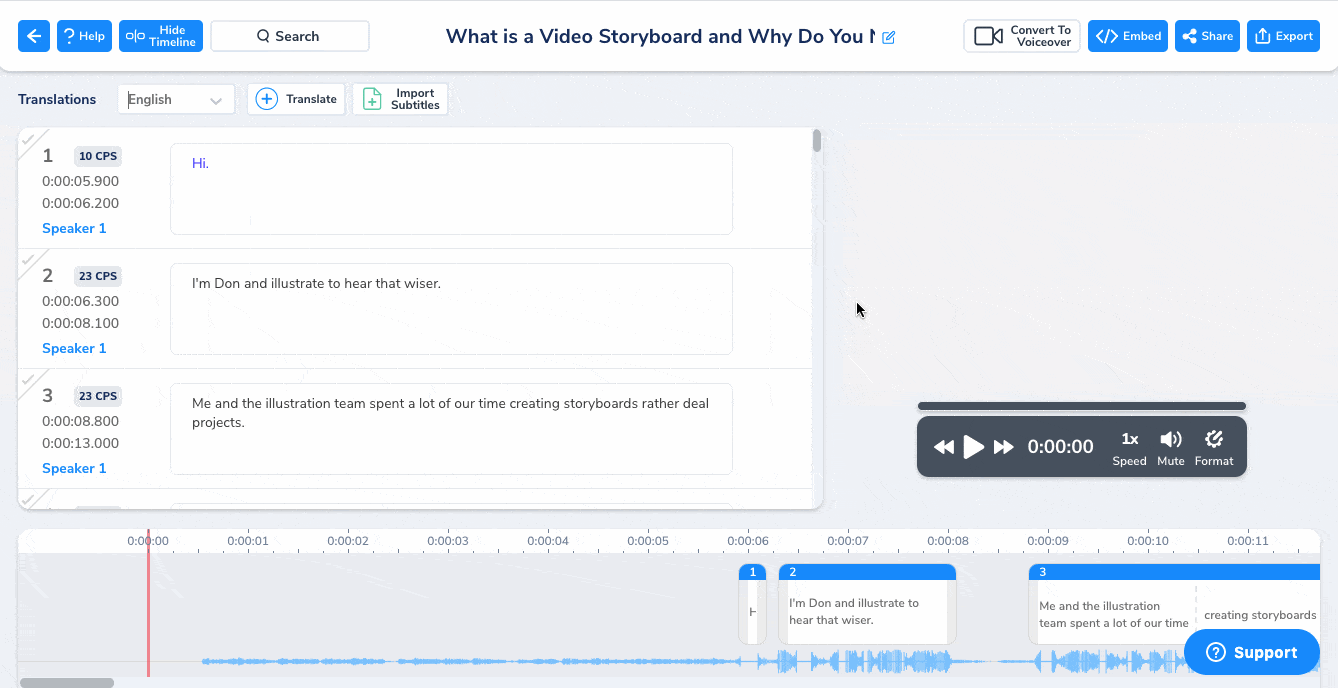Click the timeline horizontal scrollbar
The image size is (1338, 688).
67,683
